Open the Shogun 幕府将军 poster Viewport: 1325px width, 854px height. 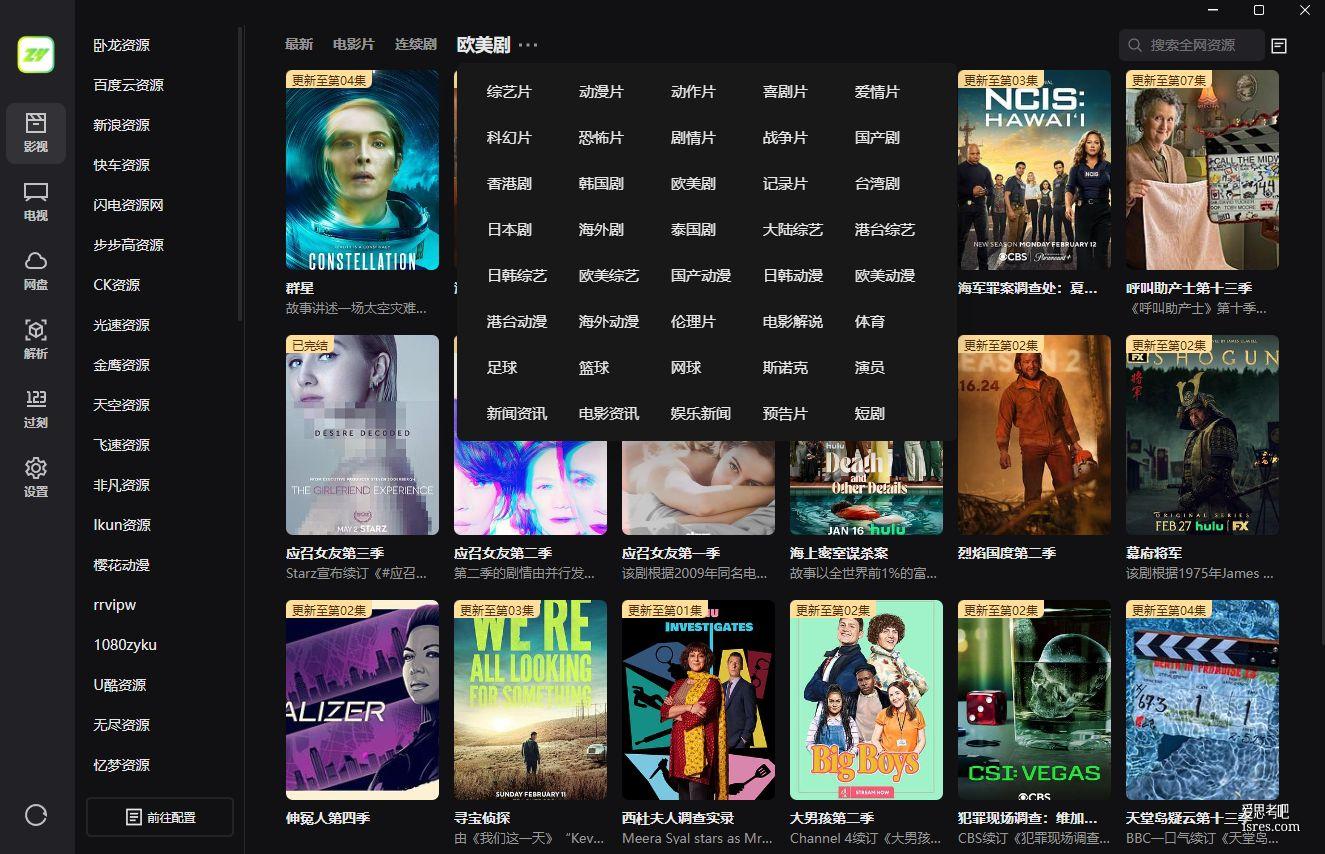[x=1202, y=435]
